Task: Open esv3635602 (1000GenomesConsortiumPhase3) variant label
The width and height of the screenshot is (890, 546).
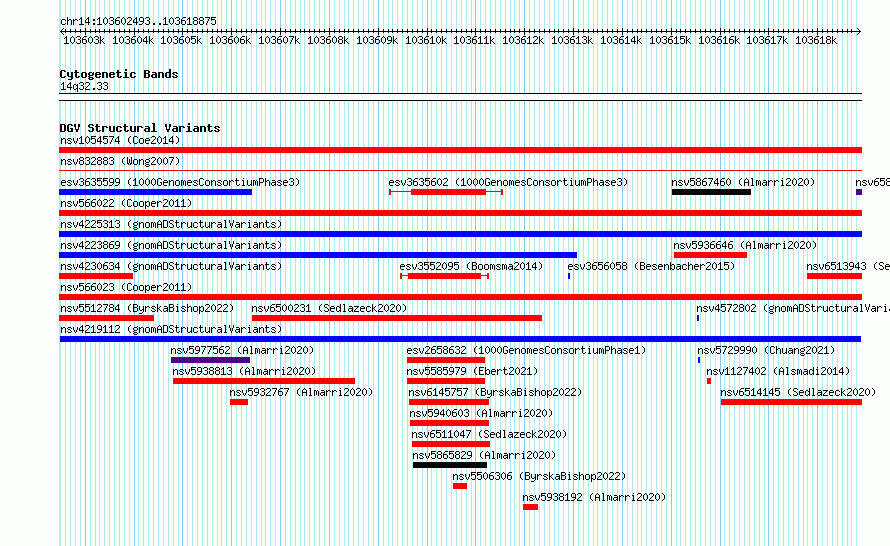Action: (508, 182)
